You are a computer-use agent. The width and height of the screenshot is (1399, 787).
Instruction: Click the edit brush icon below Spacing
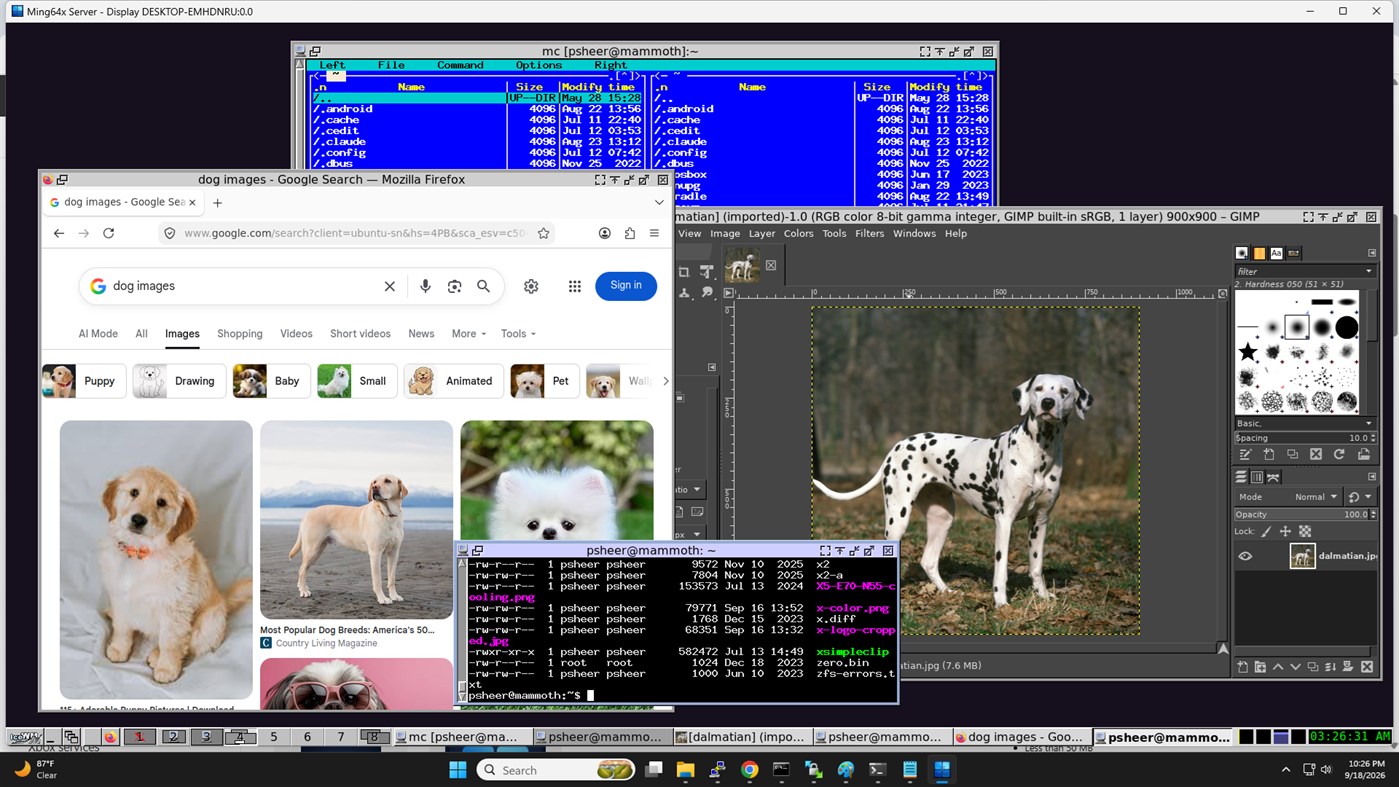click(1245, 454)
